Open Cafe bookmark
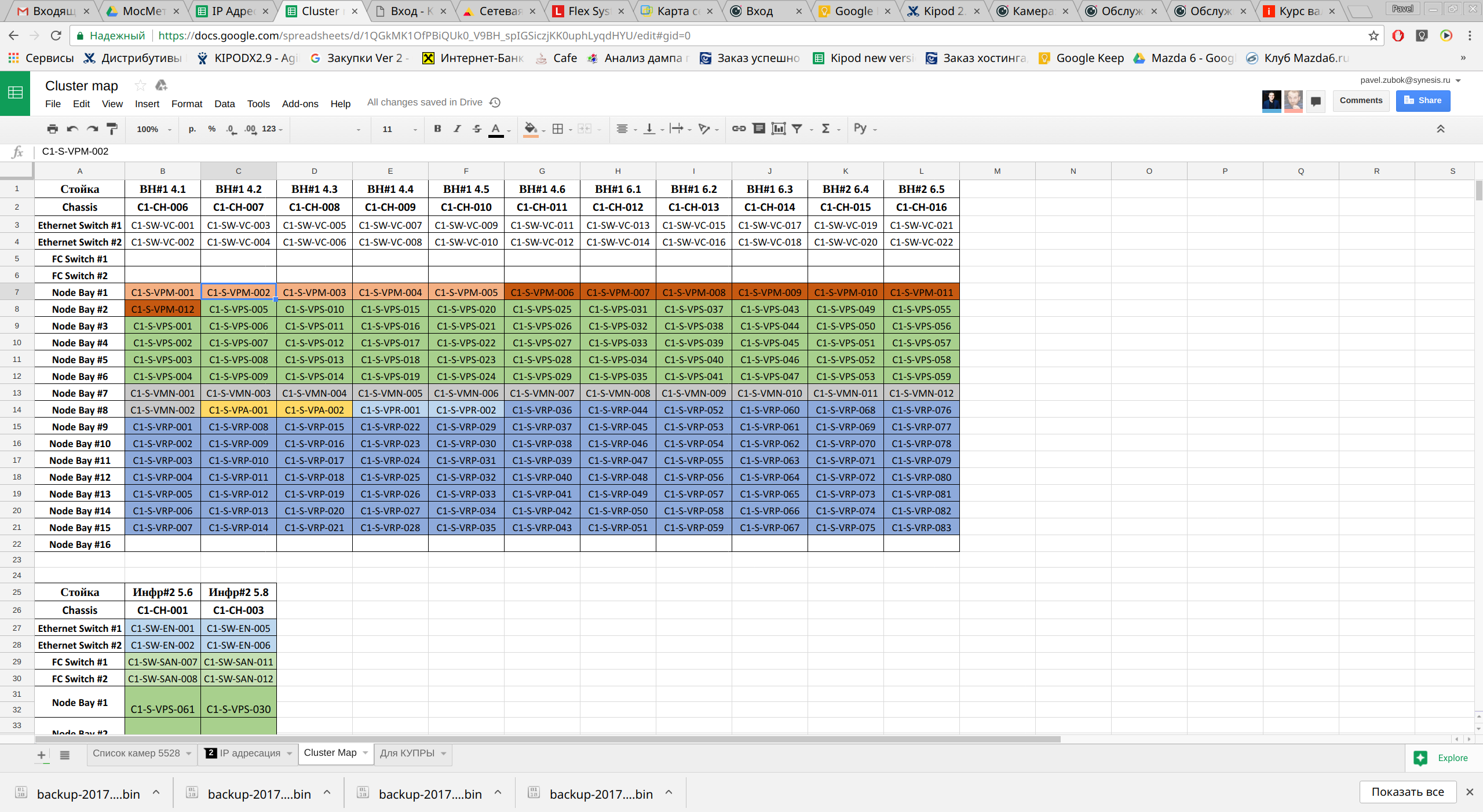The image size is (1483, 812). tap(557, 58)
